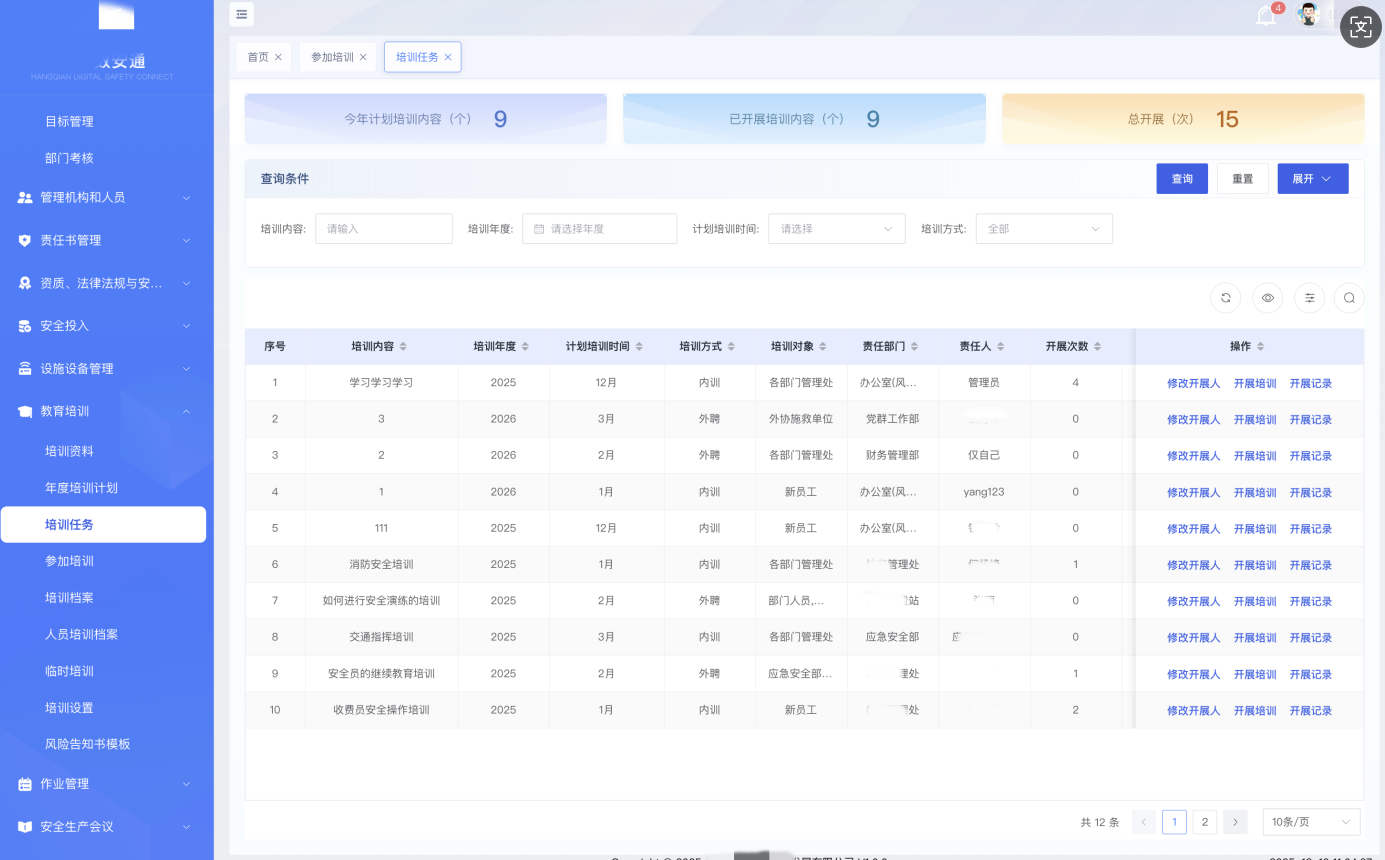This screenshot has height=860, width=1385.
Task: Toggle the eye visibility icon above table
Action: [1267, 297]
